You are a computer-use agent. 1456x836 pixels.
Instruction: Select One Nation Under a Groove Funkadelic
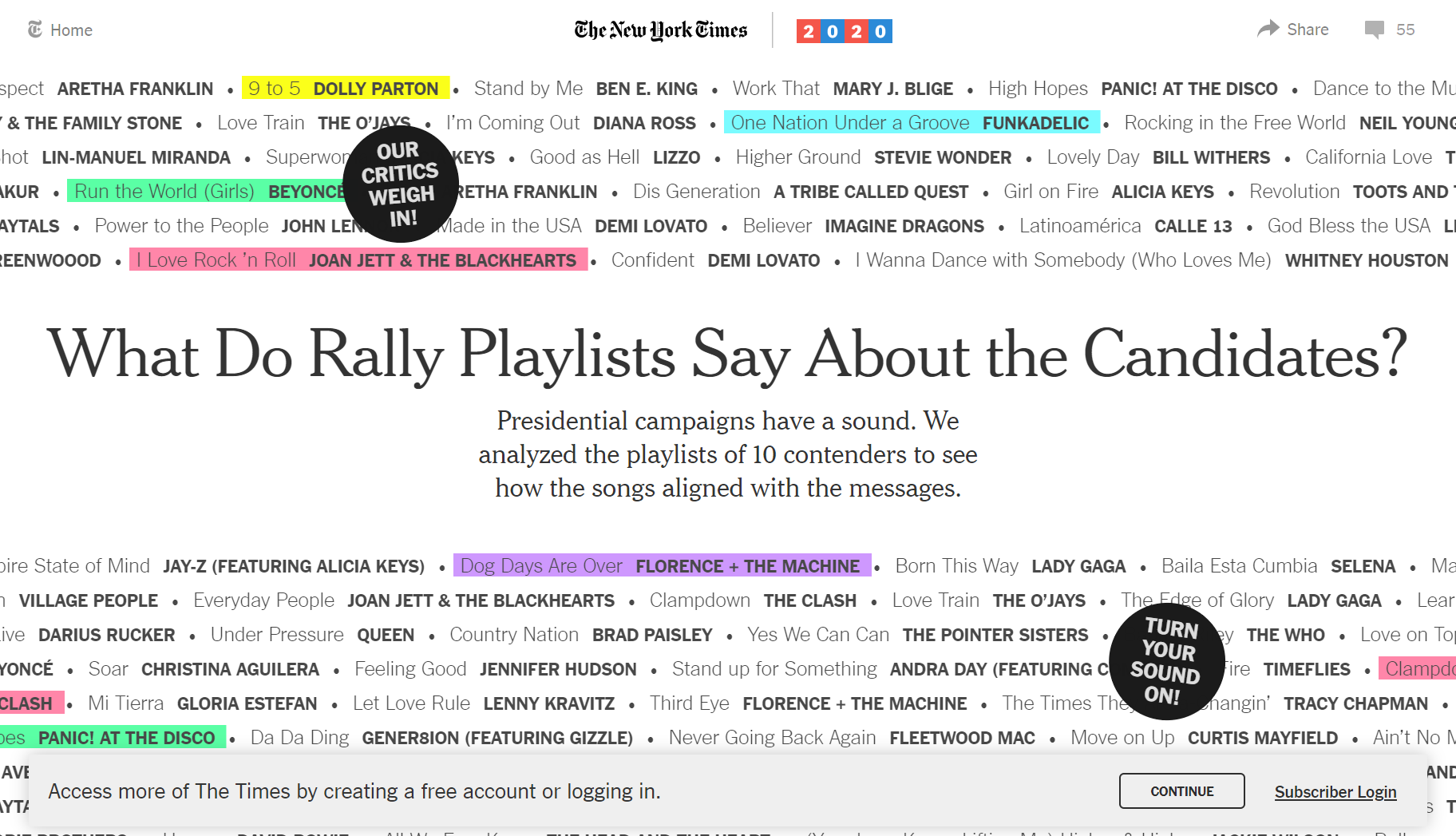[x=912, y=122]
